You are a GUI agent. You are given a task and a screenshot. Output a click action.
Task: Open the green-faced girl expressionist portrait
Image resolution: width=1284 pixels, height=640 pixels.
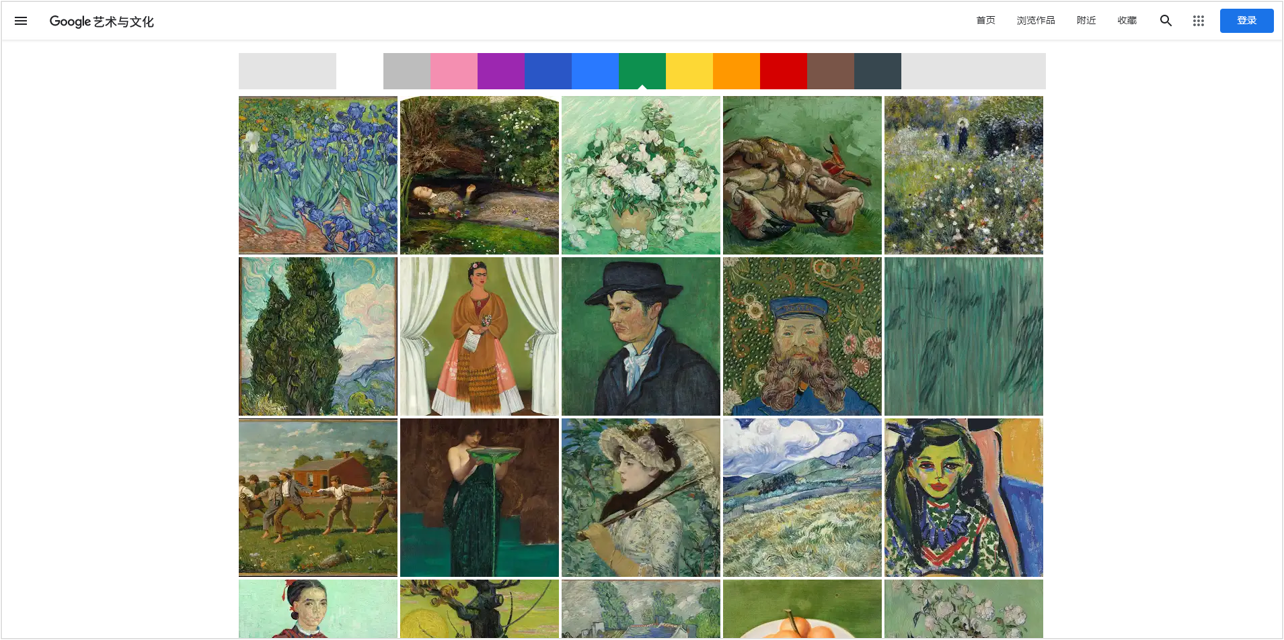964,498
